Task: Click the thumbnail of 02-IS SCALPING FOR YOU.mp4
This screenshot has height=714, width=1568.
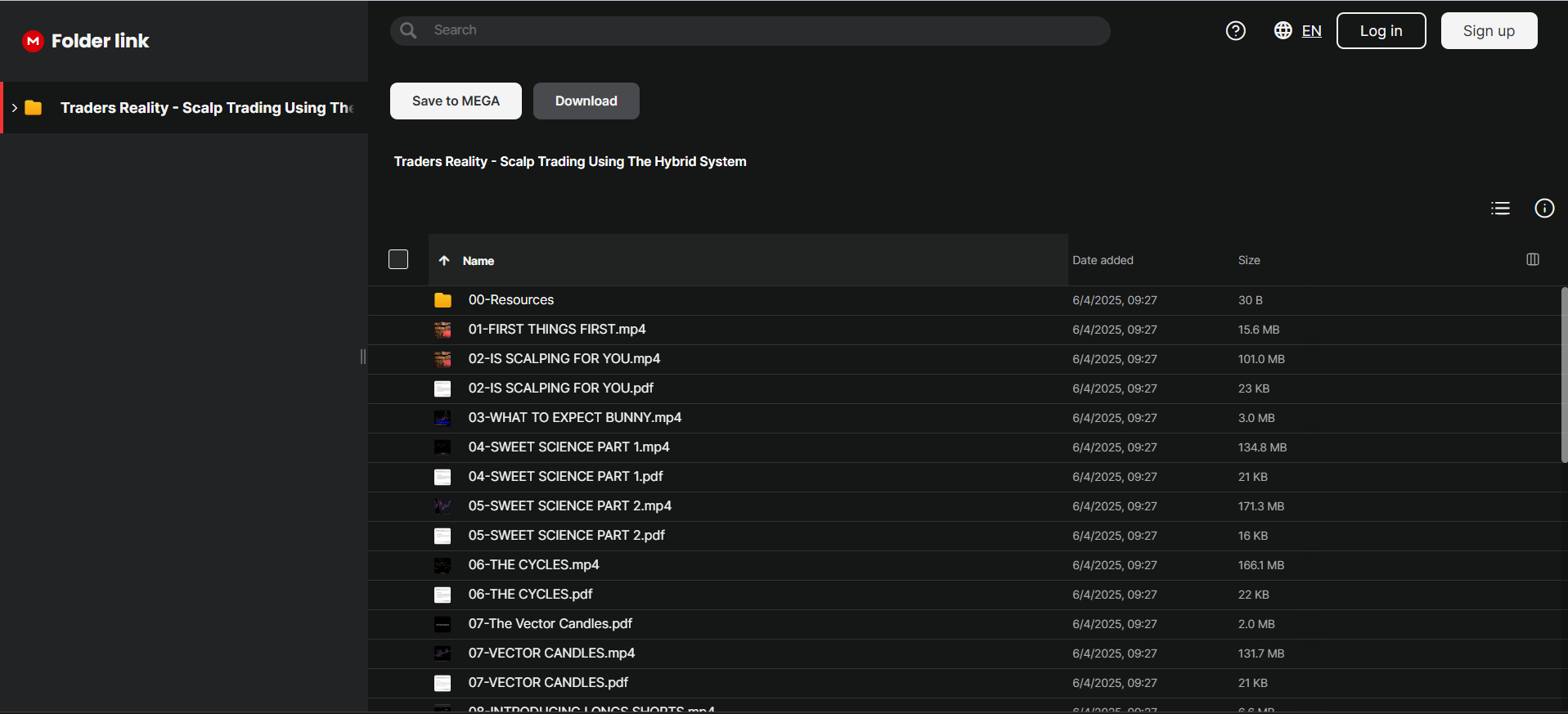Action: point(443,359)
